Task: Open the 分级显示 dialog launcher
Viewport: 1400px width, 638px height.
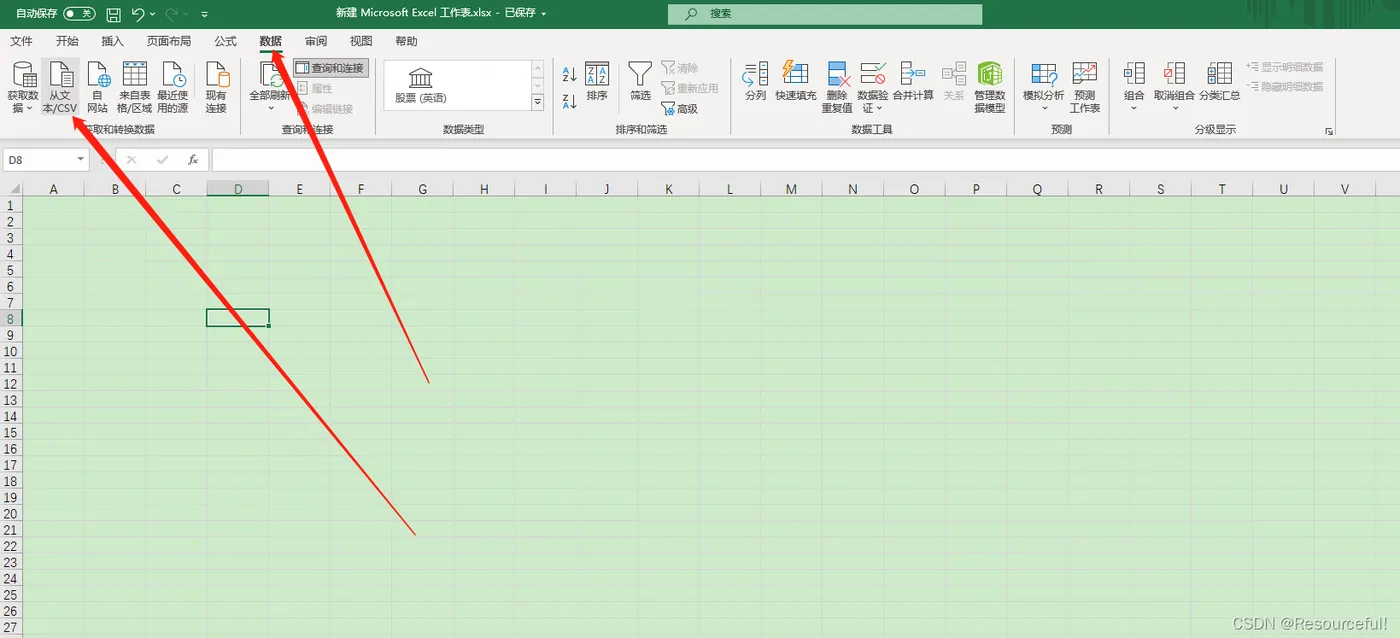Action: pos(1329,131)
